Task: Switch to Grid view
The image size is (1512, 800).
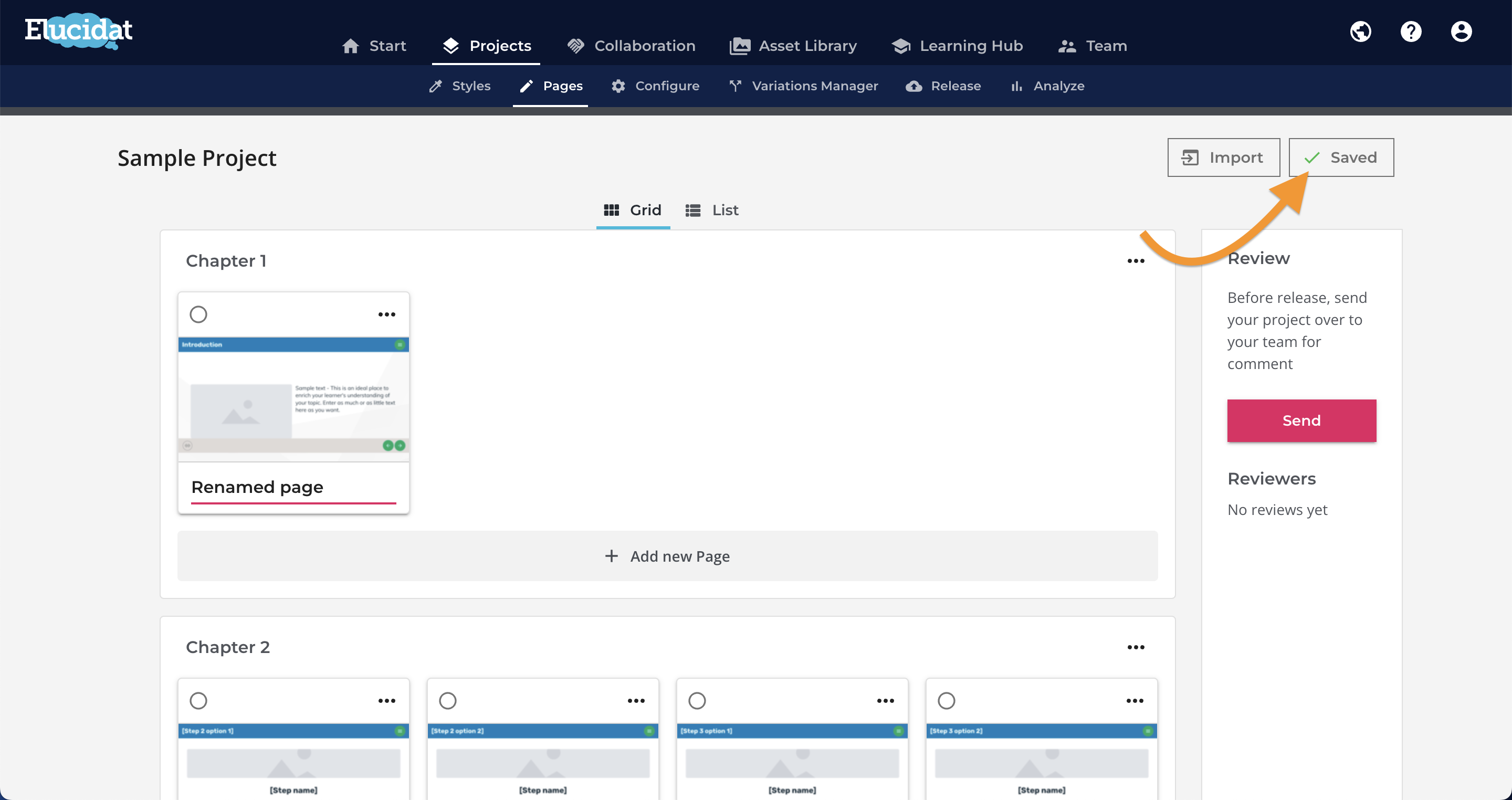Action: point(633,210)
